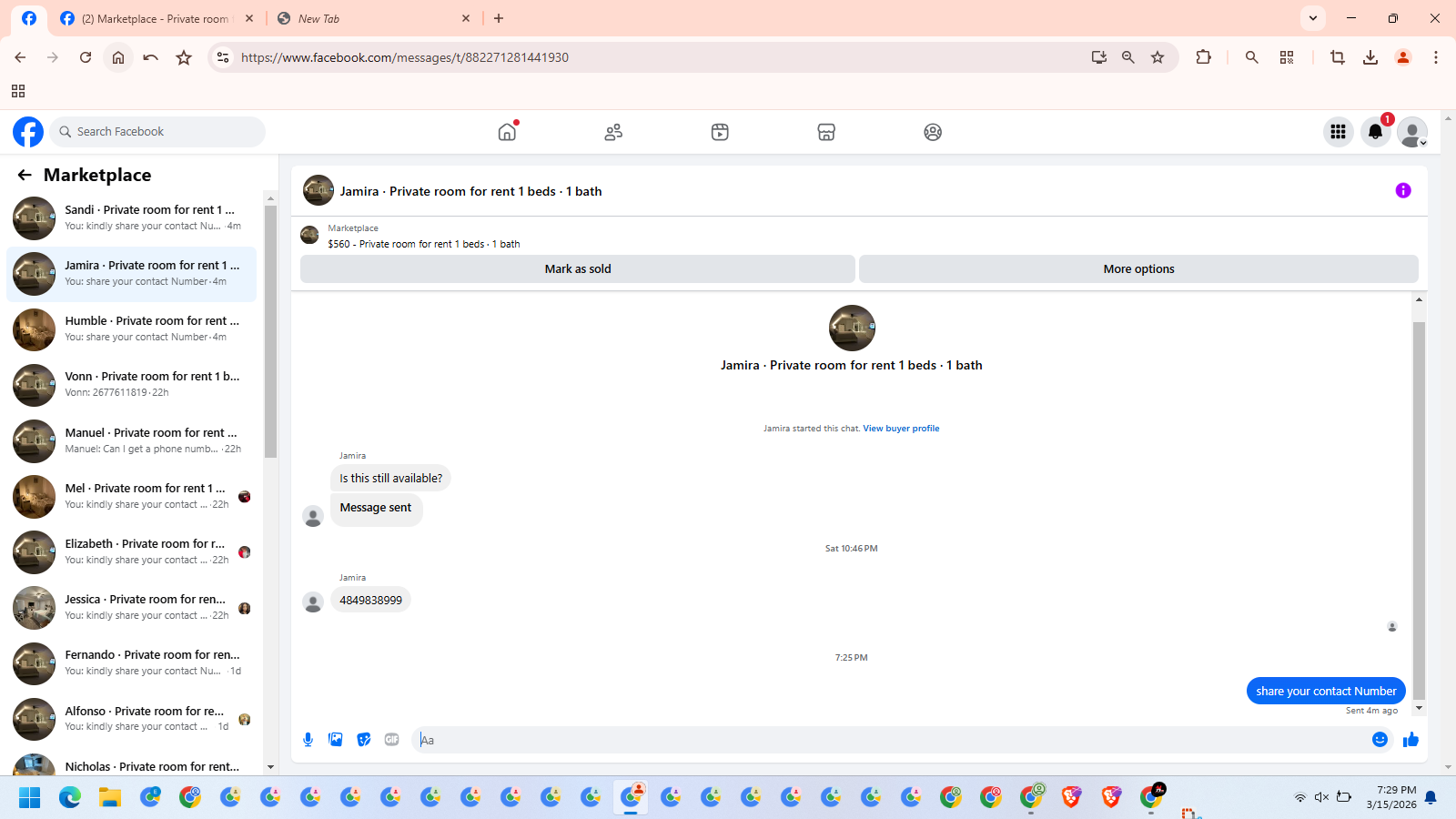Viewport: 1456px width, 819px height.
Task: Click the browser address bar URL
Action: click(x=405, y=57)
